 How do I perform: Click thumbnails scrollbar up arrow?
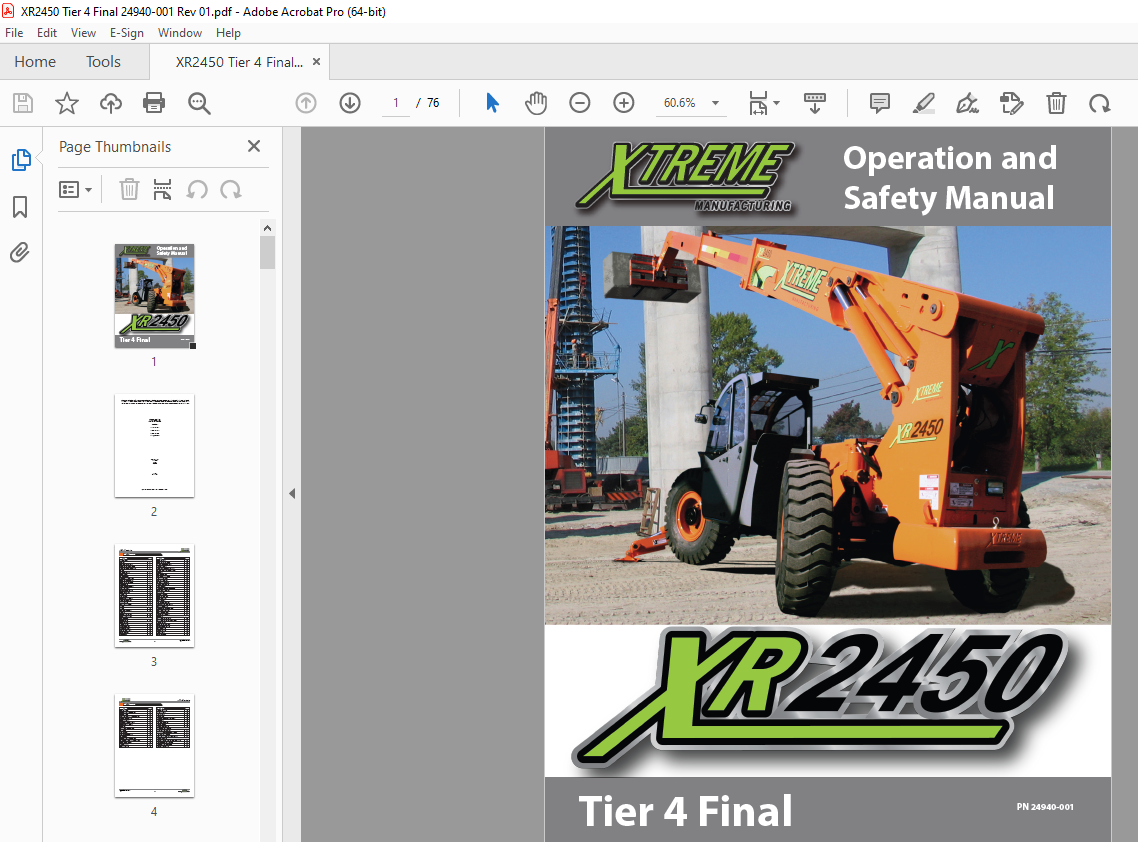pos(267,228)
